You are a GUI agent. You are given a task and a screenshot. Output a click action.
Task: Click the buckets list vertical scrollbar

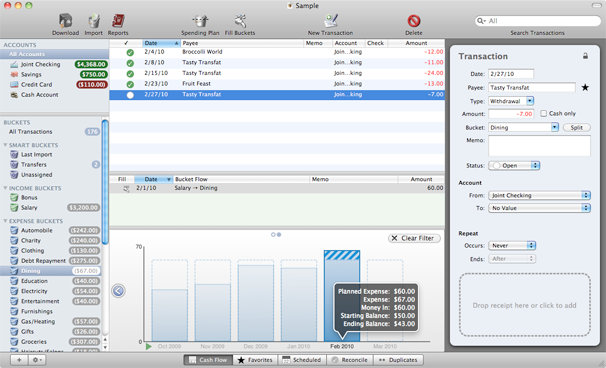(105, 182)
